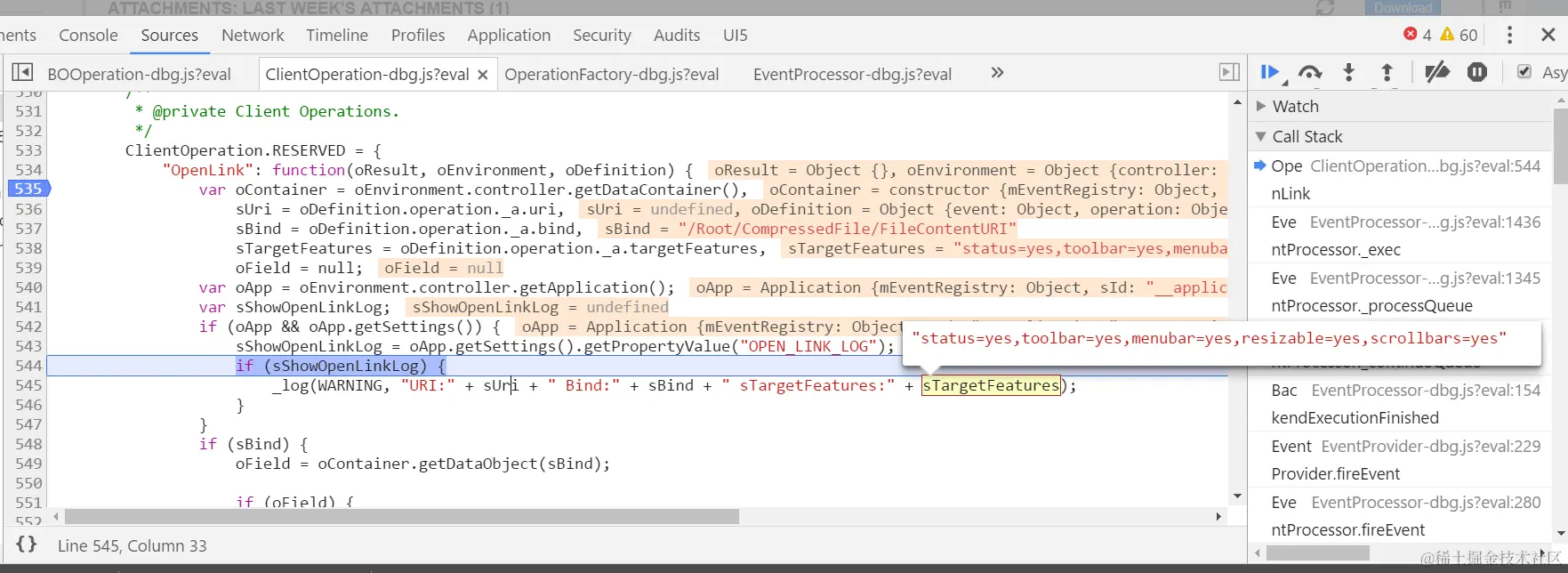Viewport: 1568px width, 573px height.
Task: Open the Application tab
Action: 509,35
